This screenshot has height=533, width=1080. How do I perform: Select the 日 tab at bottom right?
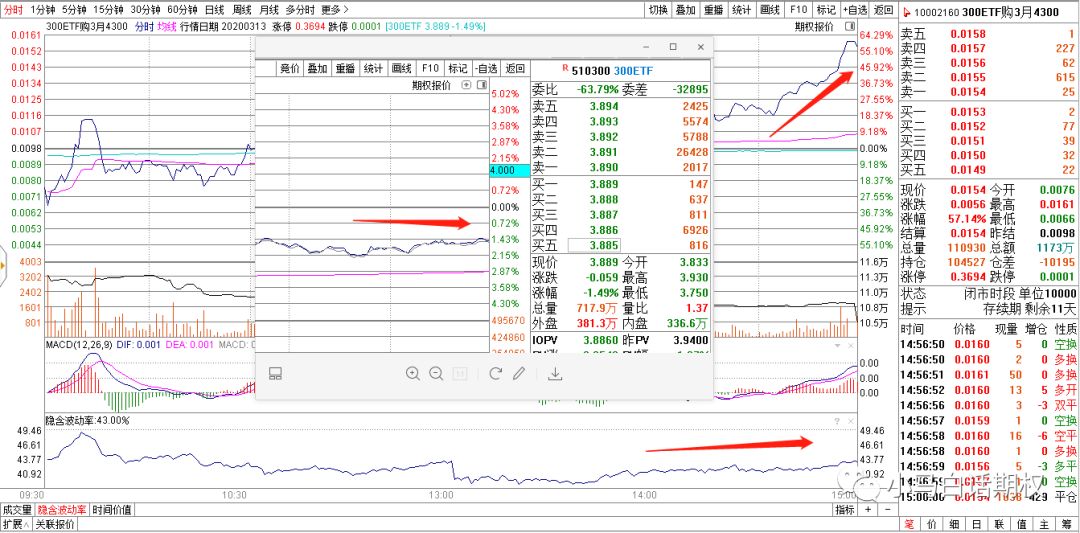point(977,525)
